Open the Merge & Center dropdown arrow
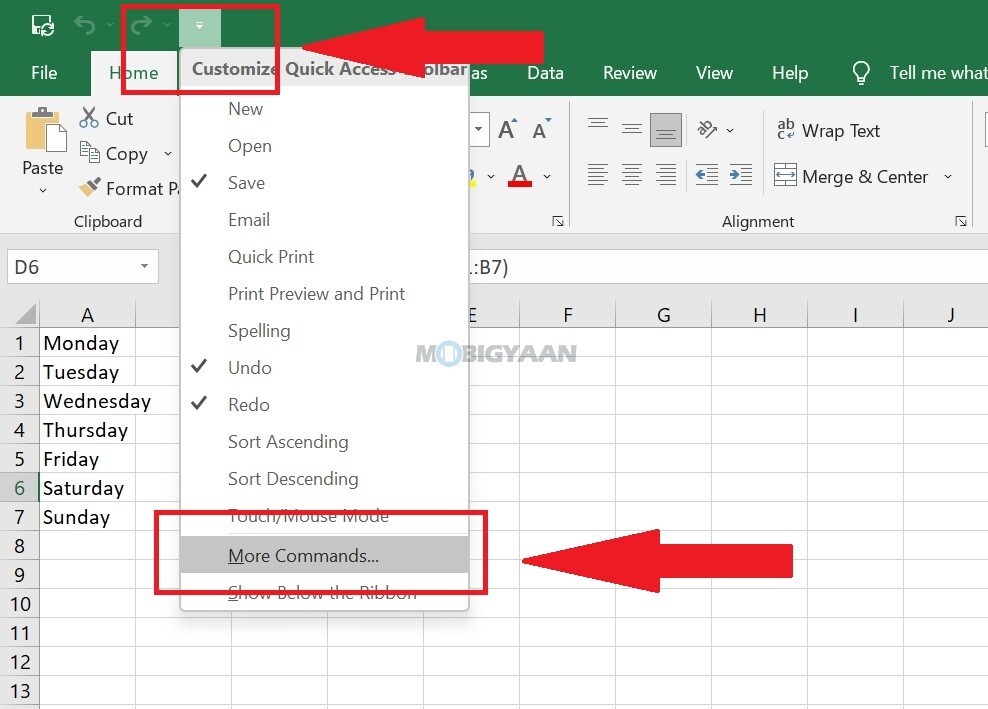This screenshot has width=988, height=709. point(948,176)
